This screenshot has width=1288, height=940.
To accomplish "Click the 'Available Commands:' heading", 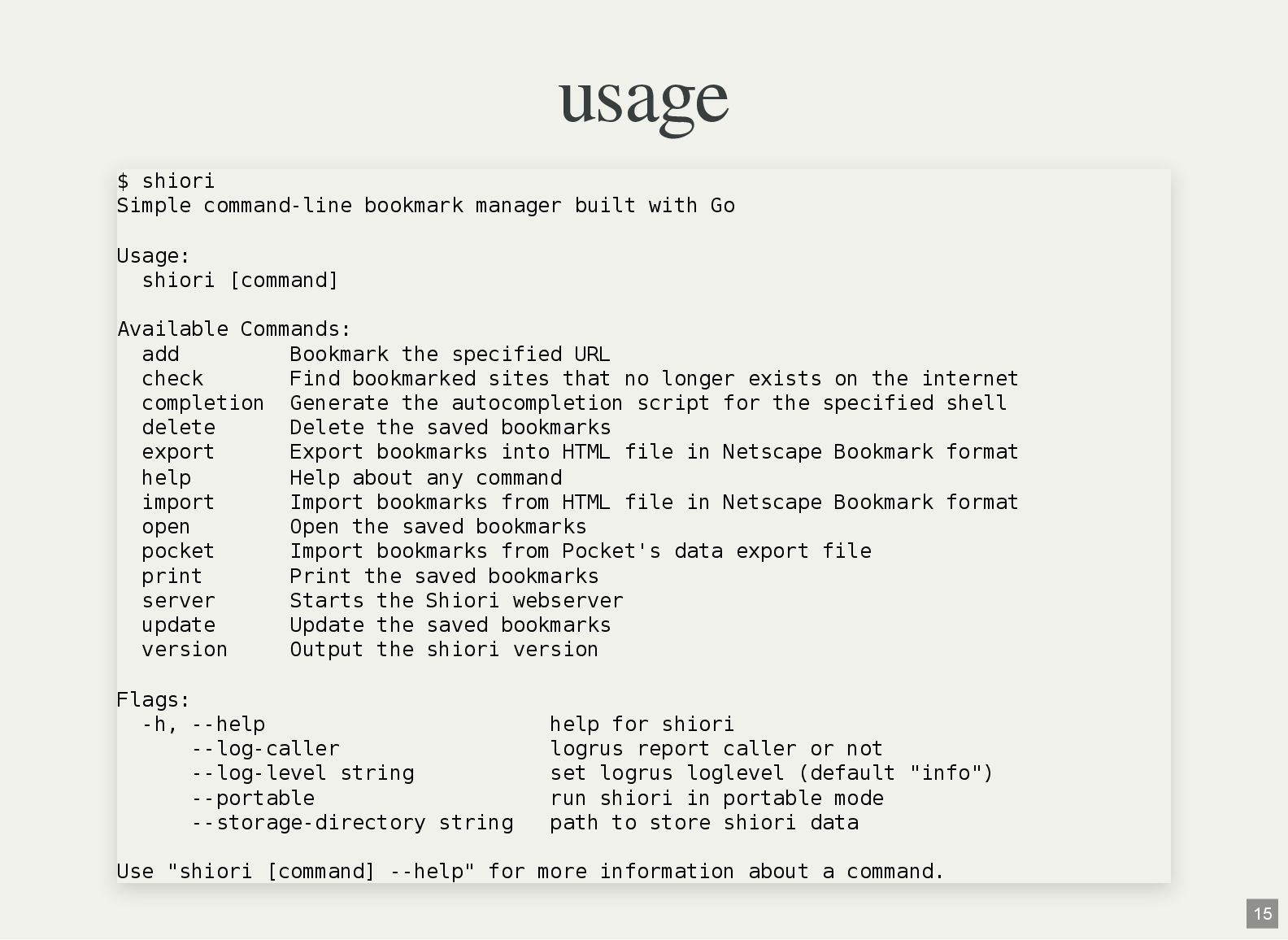I will tap(234, 329).
